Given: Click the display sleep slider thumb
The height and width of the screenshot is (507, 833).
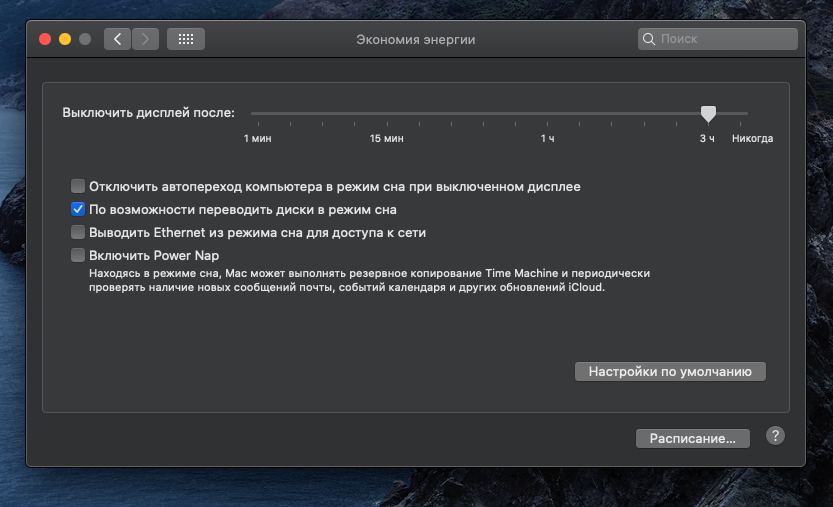Looking at the screenshot, I should pos(708,114).
